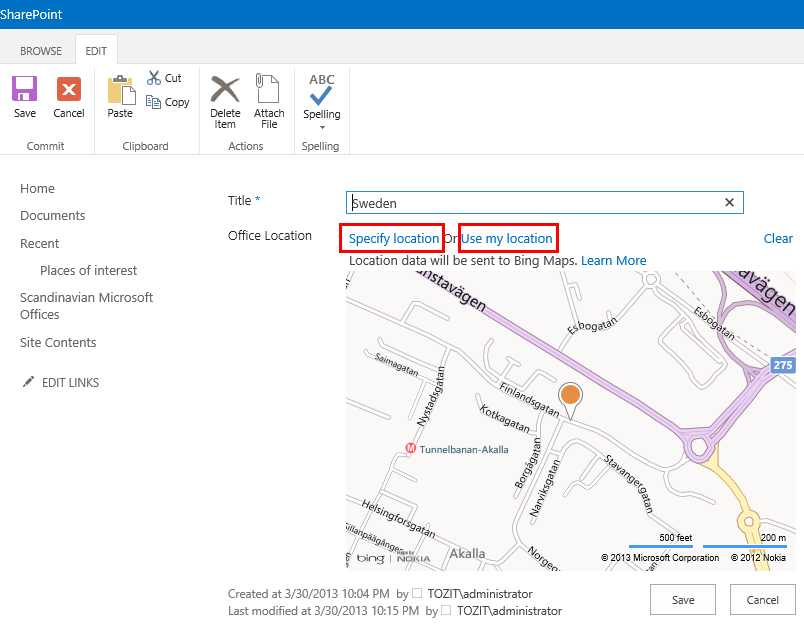
Task: Click the Nystadsgatan street label
Action: [x=431, y=396]
